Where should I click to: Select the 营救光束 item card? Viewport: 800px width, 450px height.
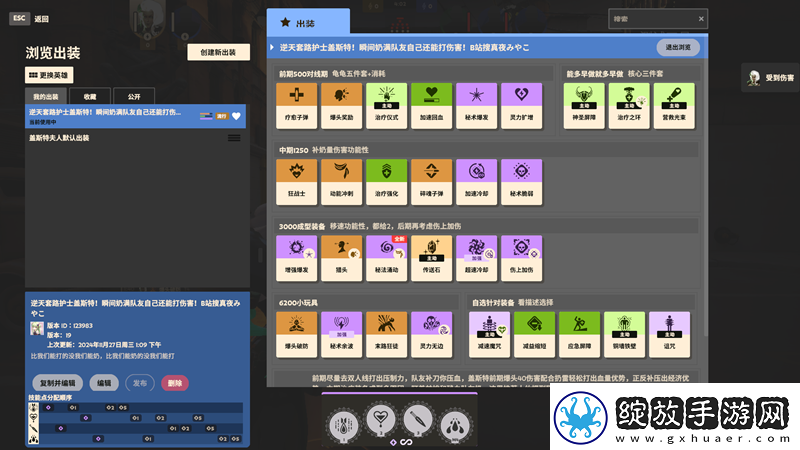click(x=674, y=105)
